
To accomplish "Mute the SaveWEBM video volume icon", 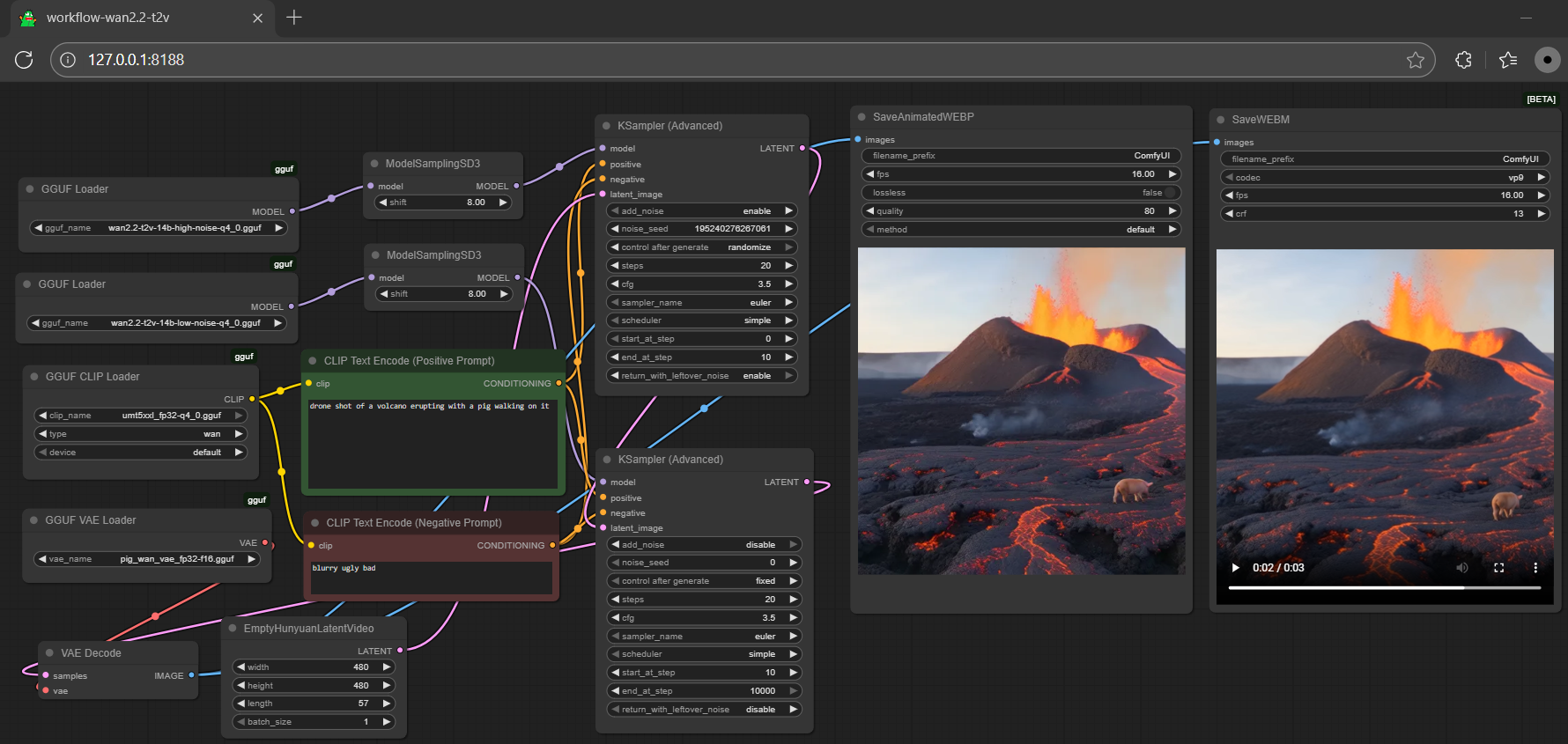I will click(x=1461, y=568).
